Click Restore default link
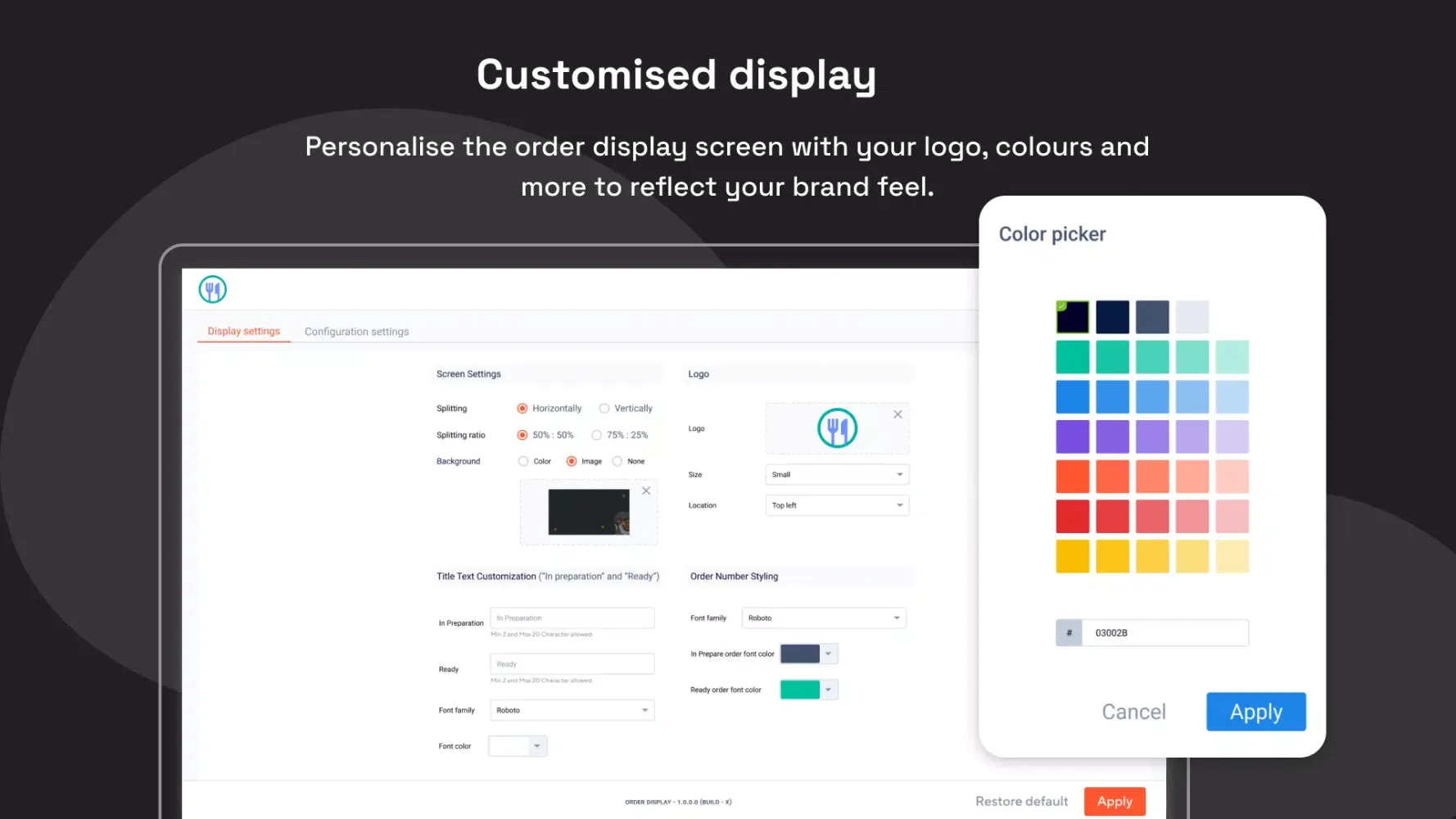The image size is (1456, 819). pyautogui.click(x=1021, y=802)
